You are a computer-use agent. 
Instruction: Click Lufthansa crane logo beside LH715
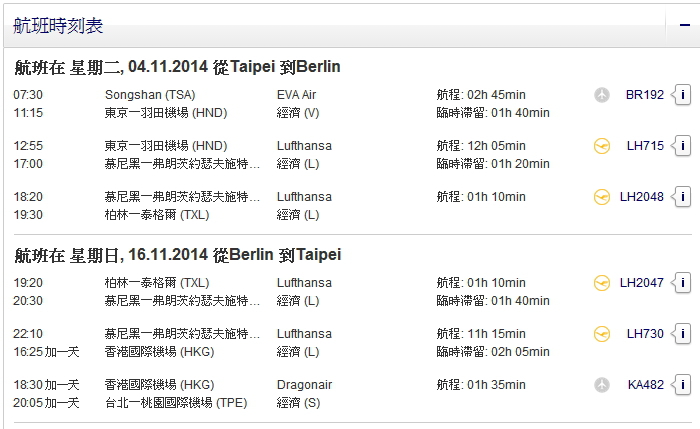pos(602,146)
